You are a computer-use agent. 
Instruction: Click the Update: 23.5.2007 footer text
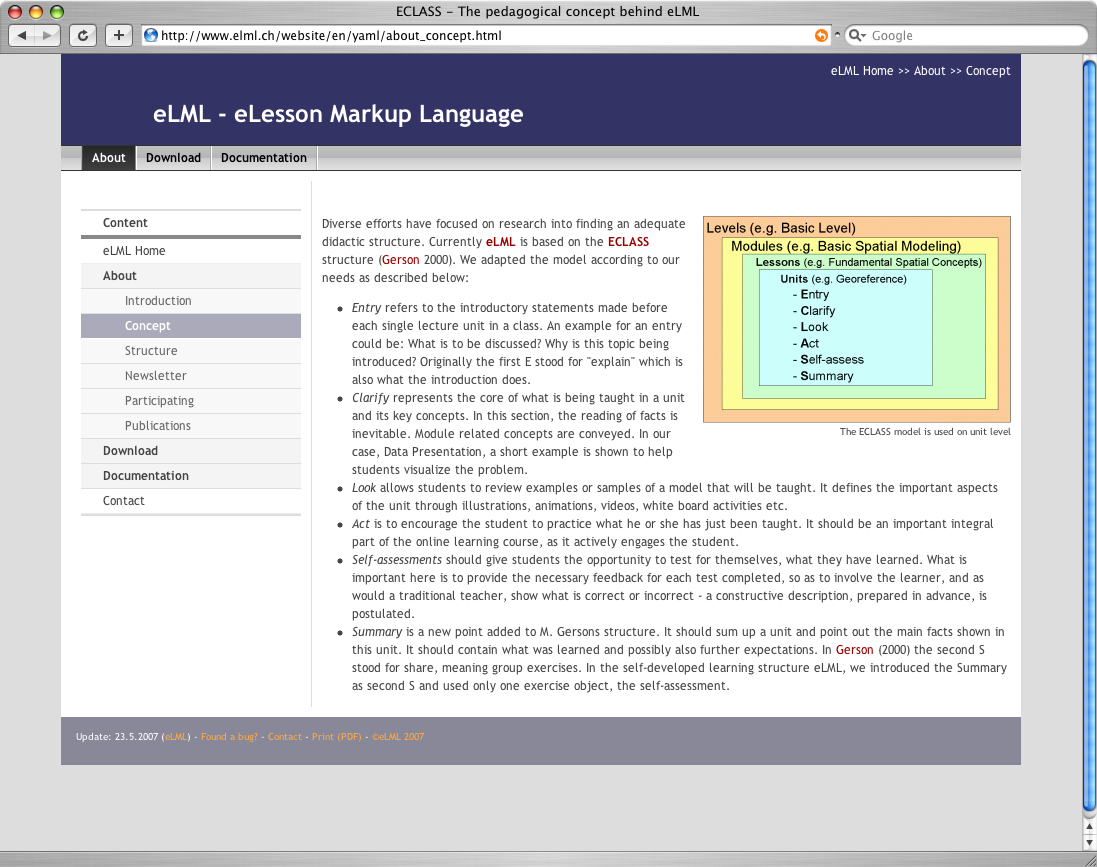click(117, 737)
